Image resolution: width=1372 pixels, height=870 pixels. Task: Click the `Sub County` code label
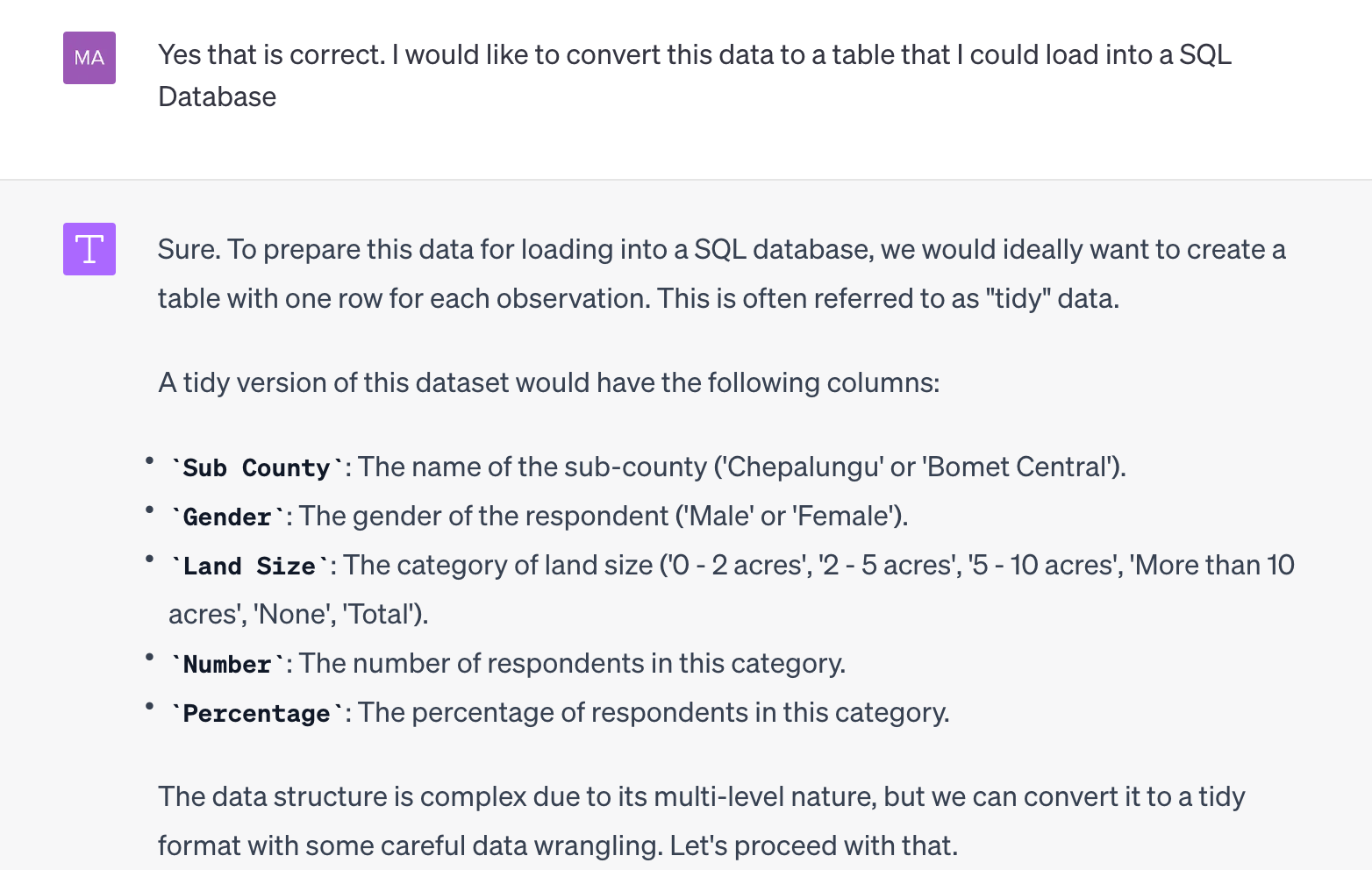click(x=256, y=467)
